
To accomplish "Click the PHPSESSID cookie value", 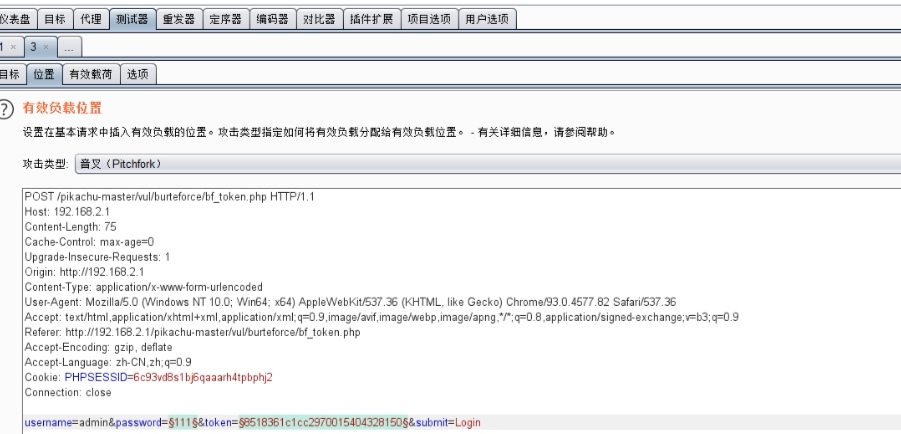I will tap(203, 377).
